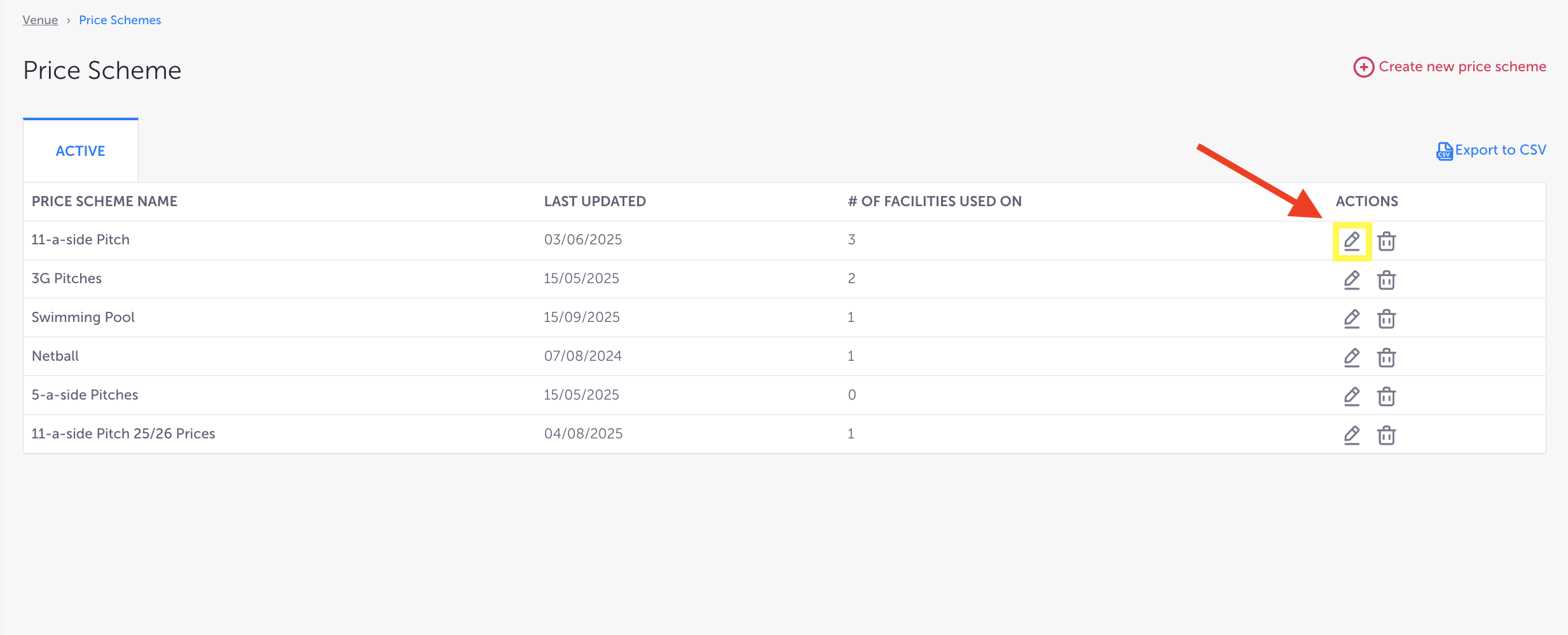The image size is (1568, 635).
Task: Click Create new price scheme link
Action: 1462,67
